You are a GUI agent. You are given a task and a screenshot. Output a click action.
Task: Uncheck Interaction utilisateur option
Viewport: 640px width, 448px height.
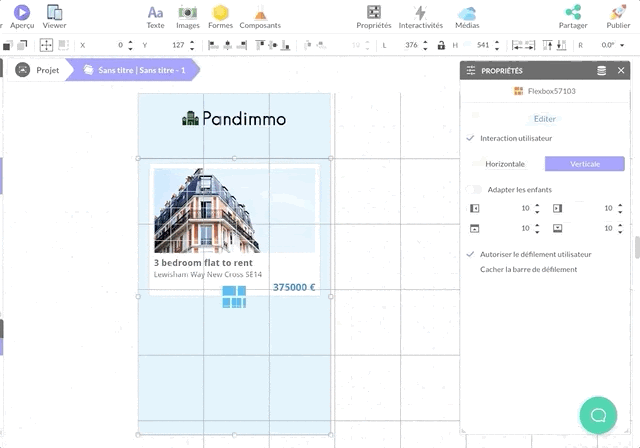[471, 138]
